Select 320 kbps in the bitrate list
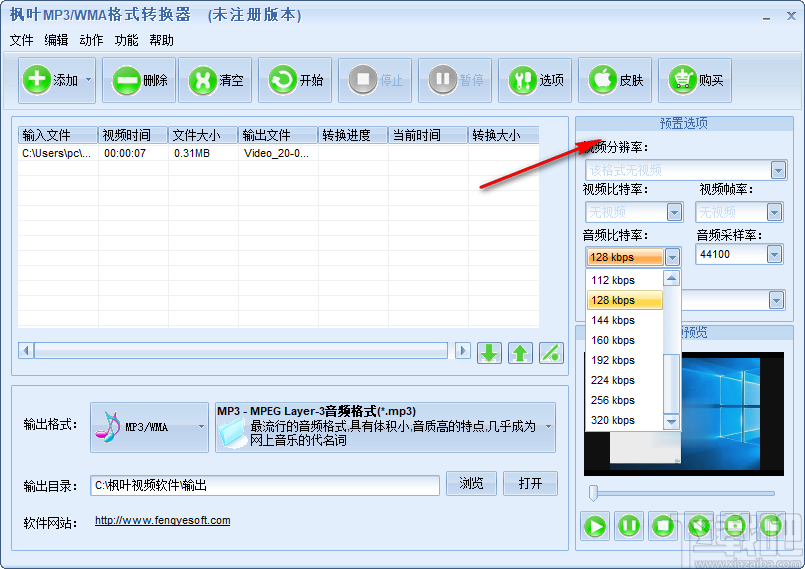Image resolution: width=805 pixels, height=569 pixels. pos(625,421)
